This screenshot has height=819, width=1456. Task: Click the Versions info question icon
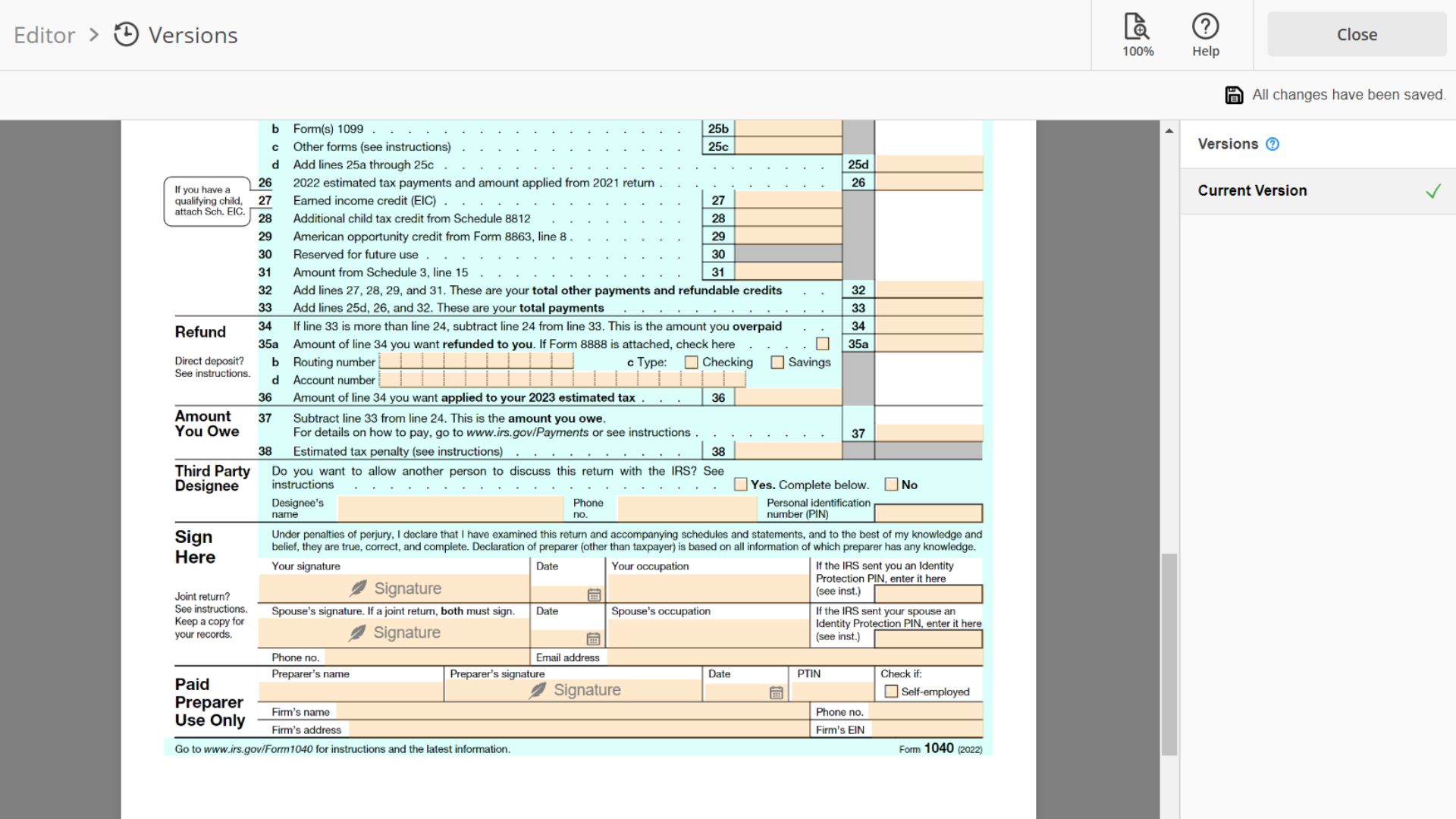(1272, 144)
